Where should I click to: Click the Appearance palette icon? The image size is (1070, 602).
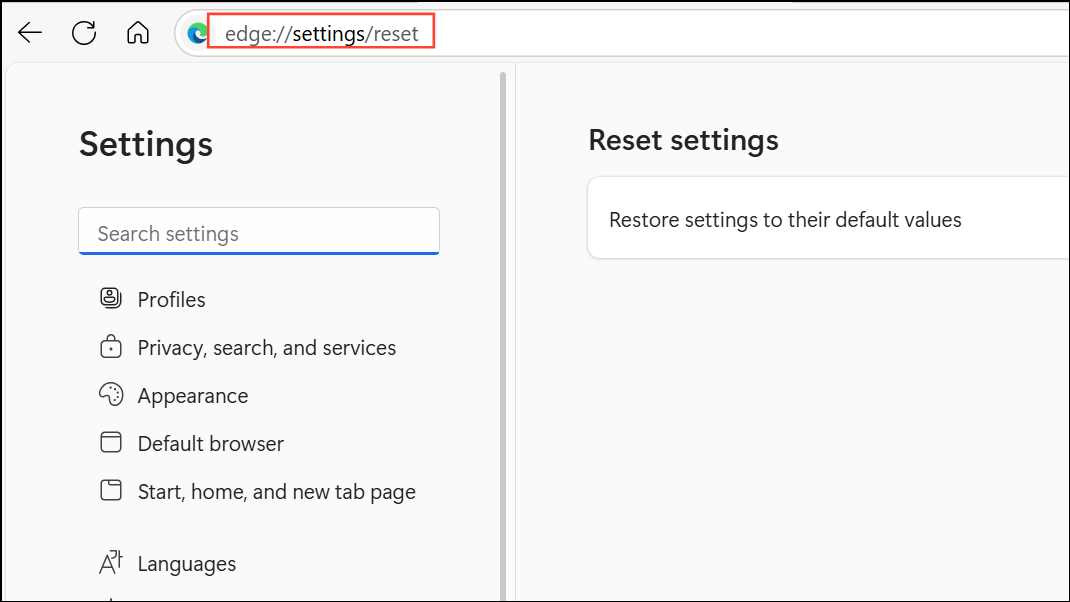click(x=110, y=395)
